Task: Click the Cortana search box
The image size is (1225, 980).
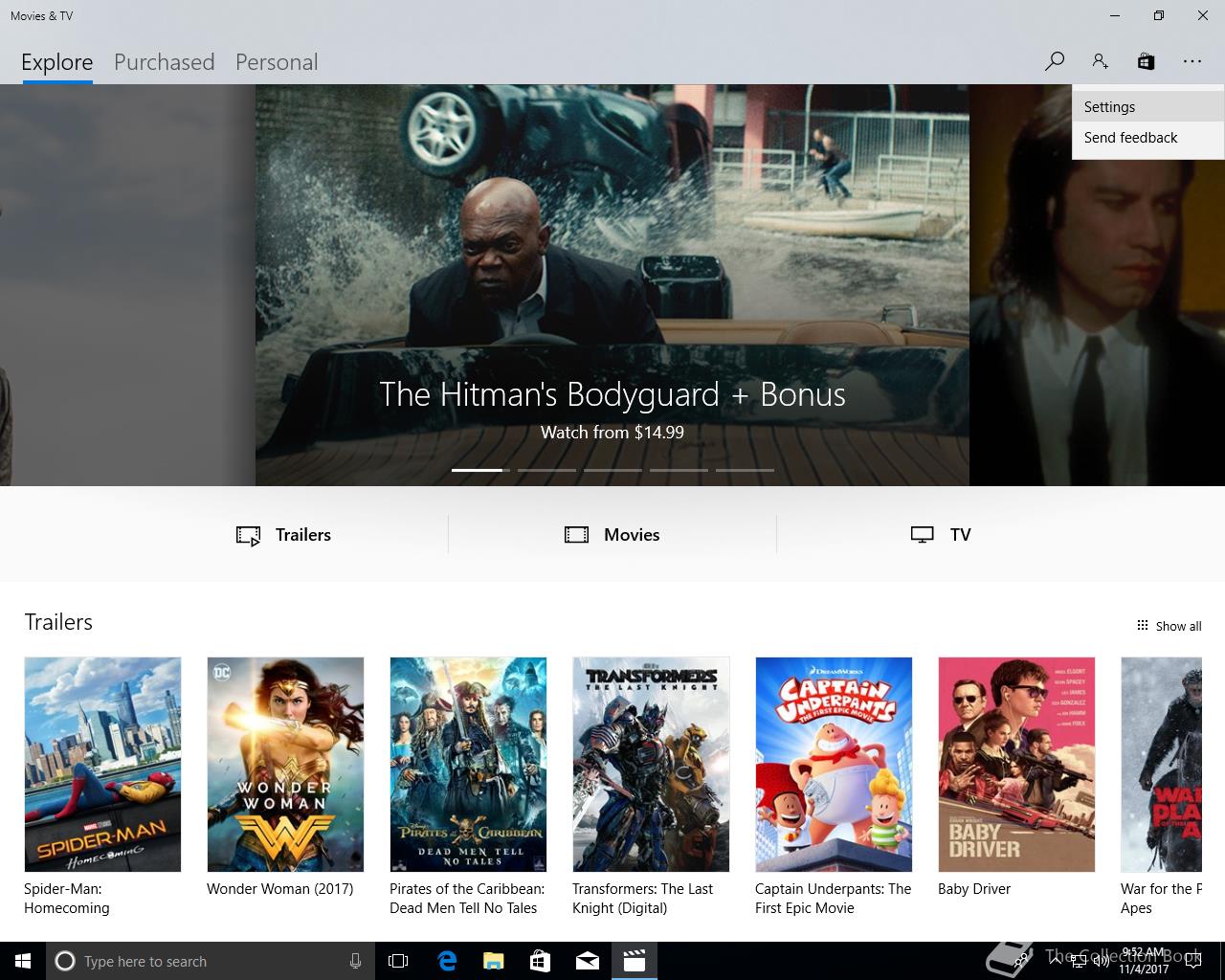Action: click(x=211, y=961)
